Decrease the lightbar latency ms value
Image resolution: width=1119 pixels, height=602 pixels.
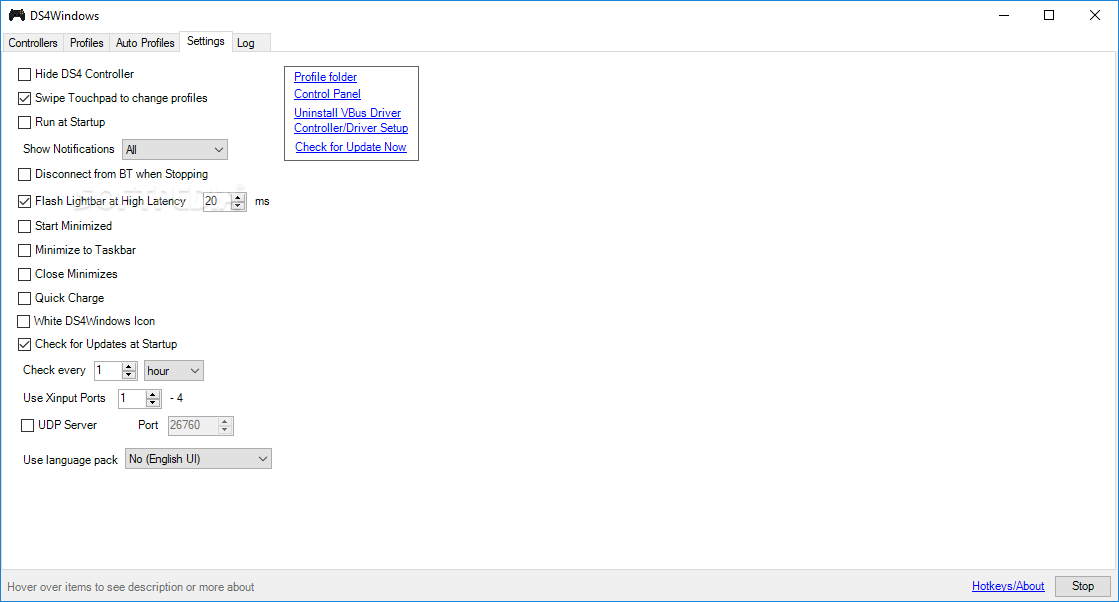tap(238, 206)
